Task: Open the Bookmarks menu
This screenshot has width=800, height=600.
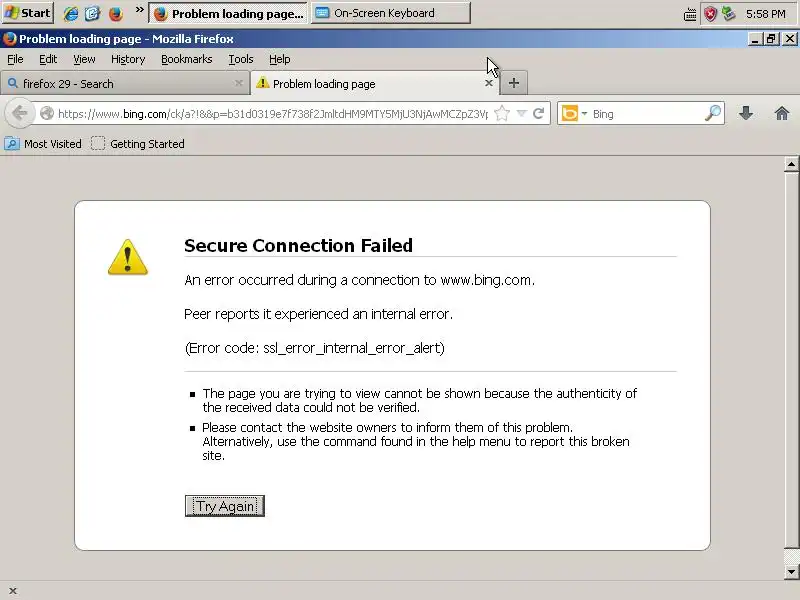Action: click(x=186, y=59)
